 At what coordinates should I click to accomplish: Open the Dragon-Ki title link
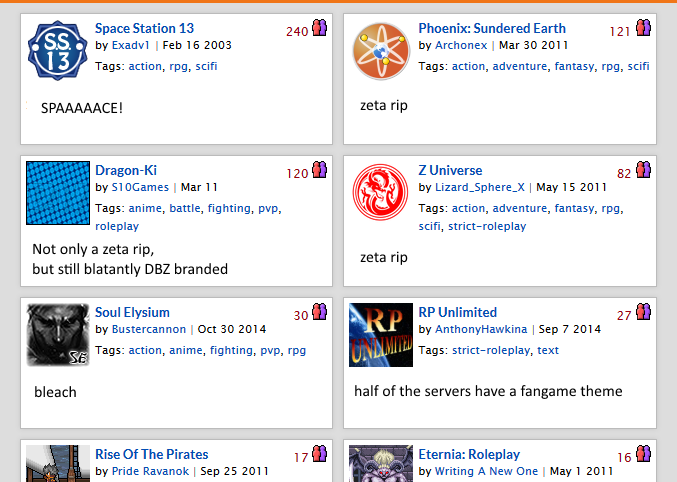tap(126, 171)
